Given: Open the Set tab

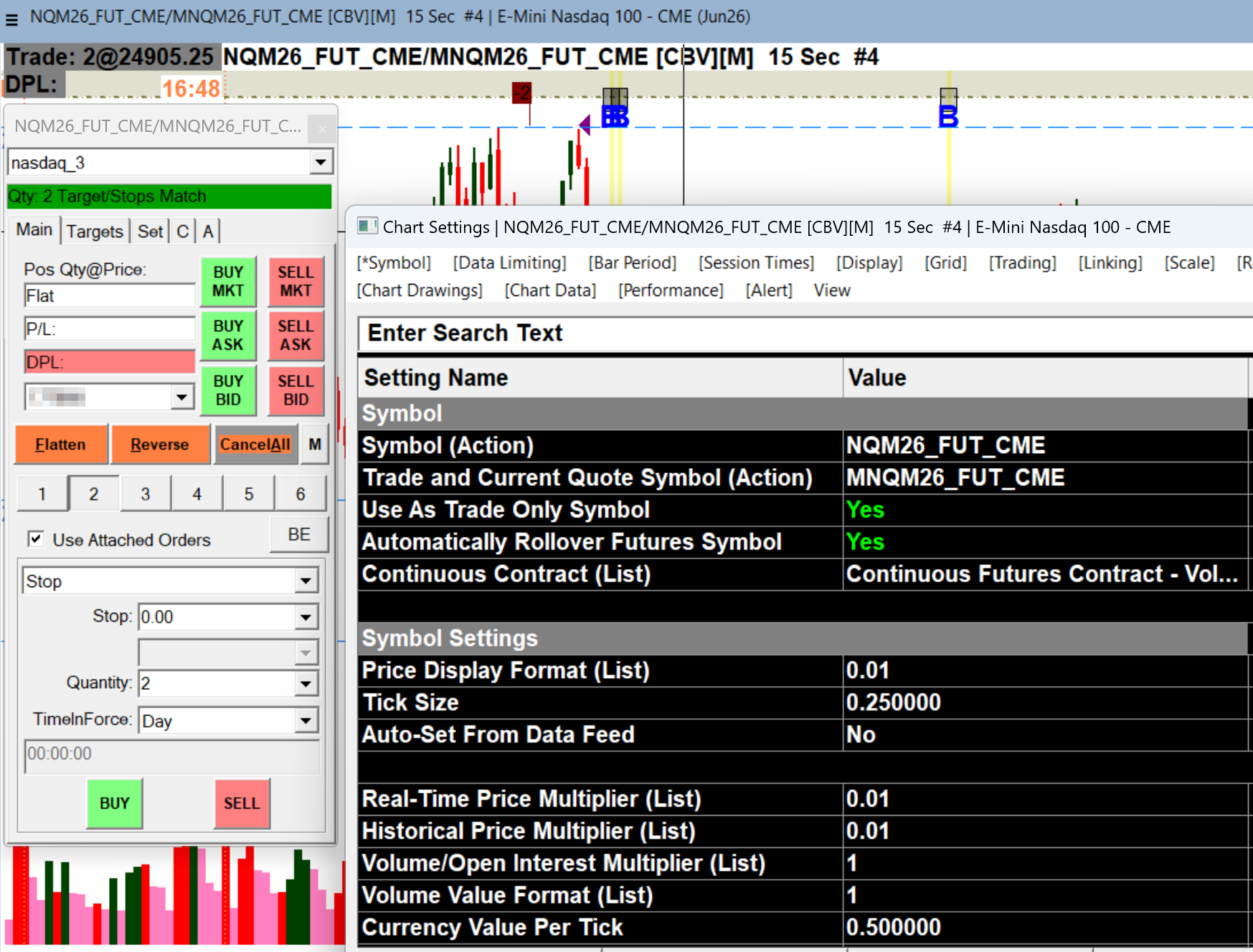Looking at the screenshot, I should 150,232.
